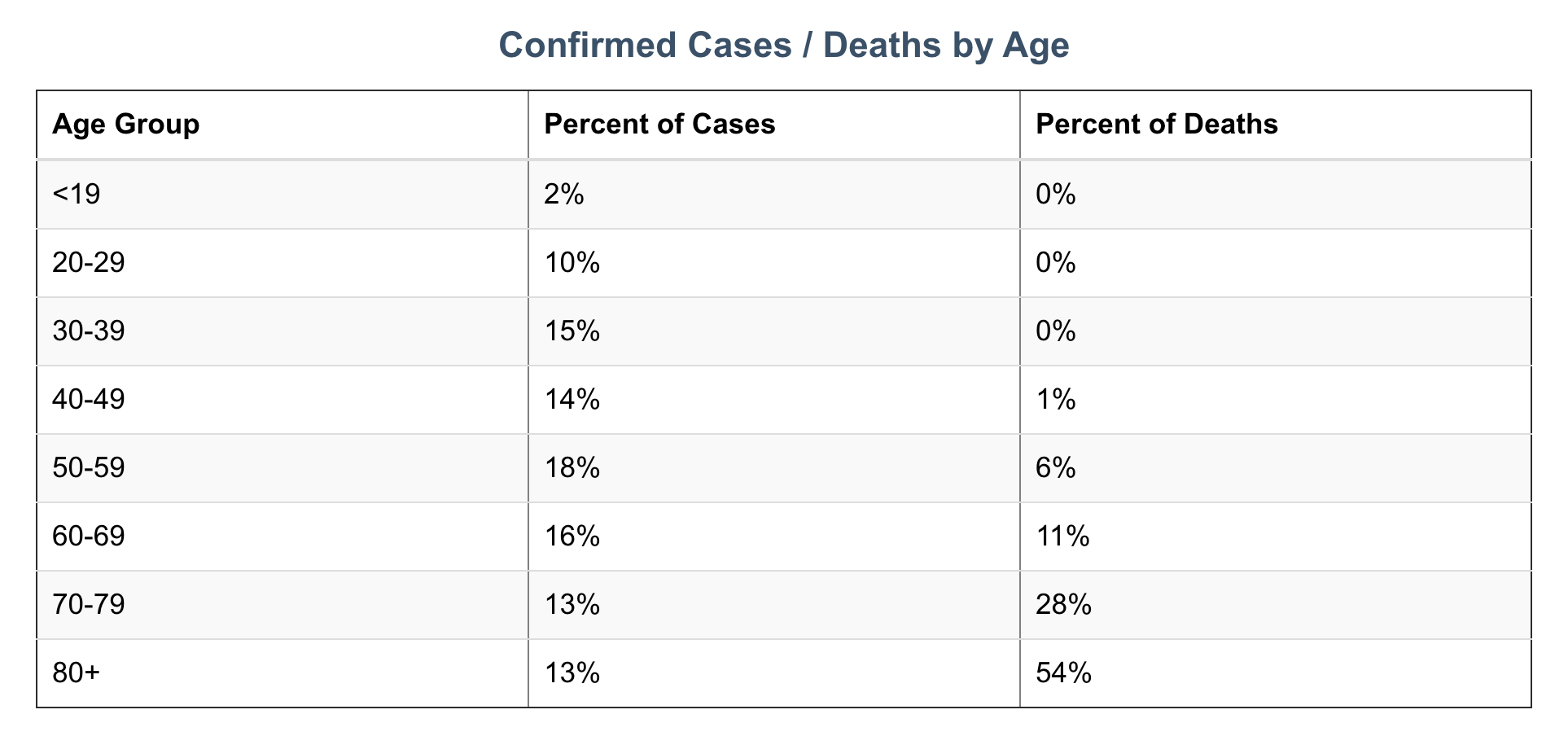1568x736 pixels.
Task: Click the Percent of Deaths column header
Action: pos(1156,124)
